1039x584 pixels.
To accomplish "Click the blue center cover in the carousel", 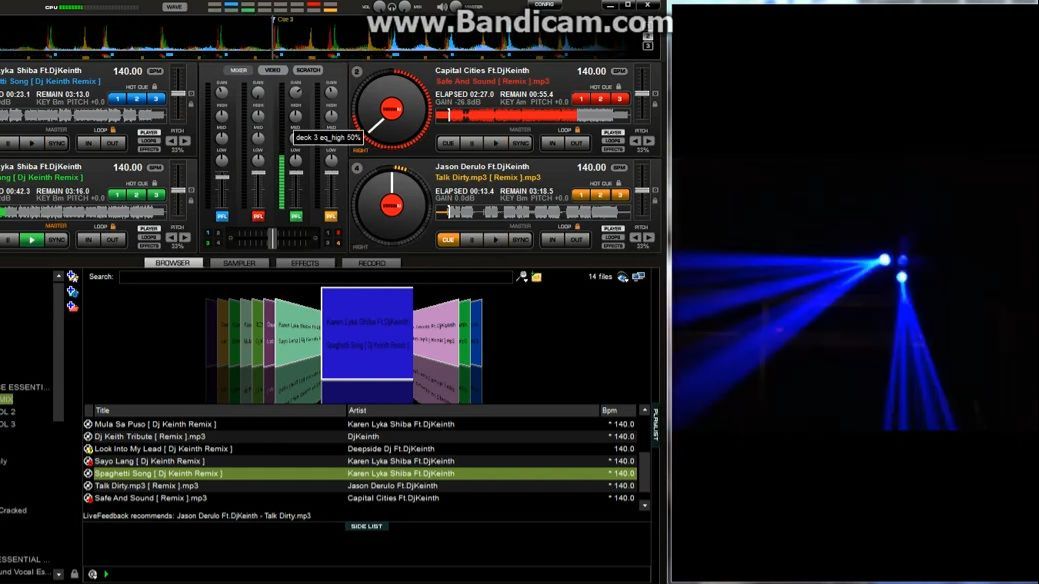I will coord(367,333).
